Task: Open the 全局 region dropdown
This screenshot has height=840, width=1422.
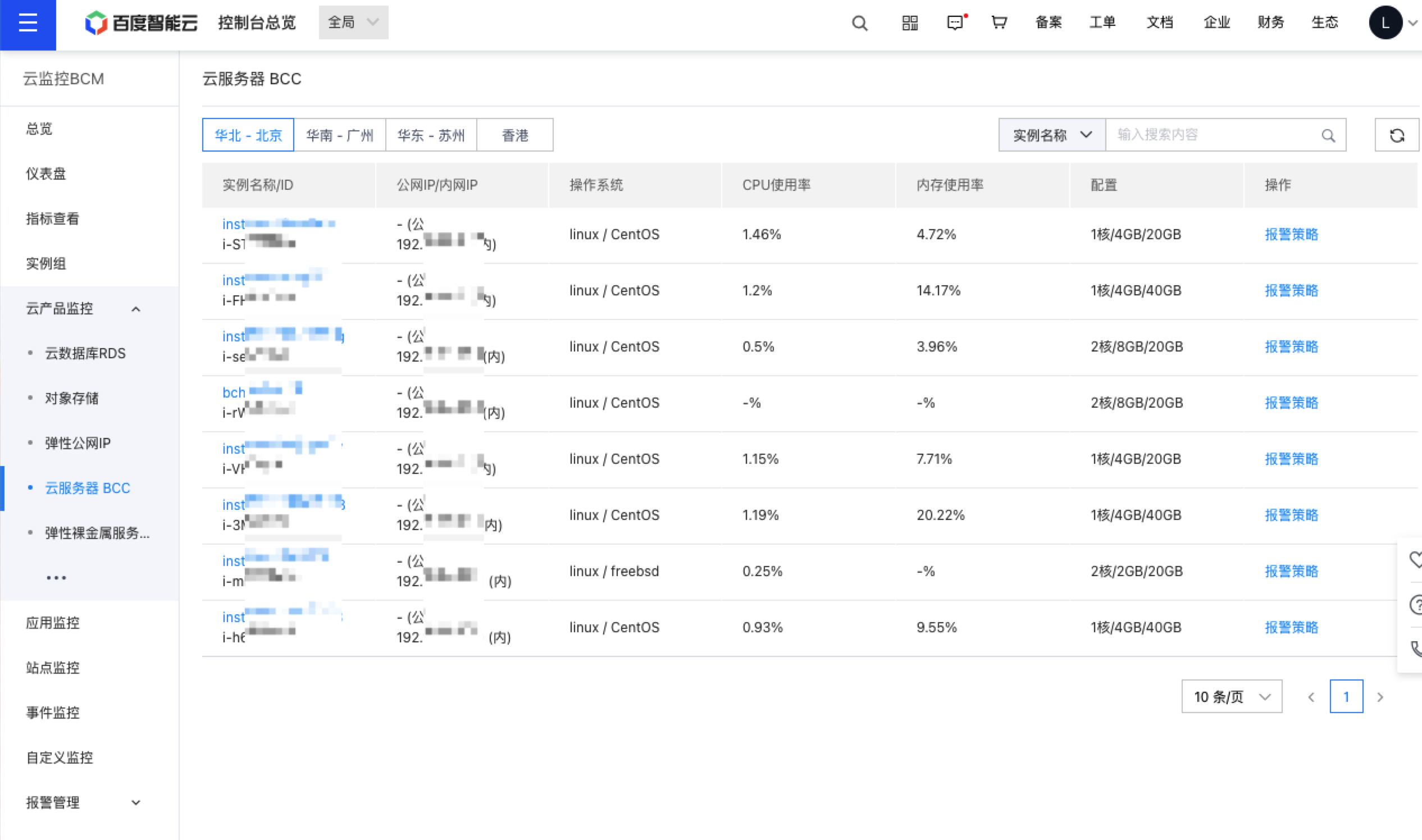Action: 353,22
